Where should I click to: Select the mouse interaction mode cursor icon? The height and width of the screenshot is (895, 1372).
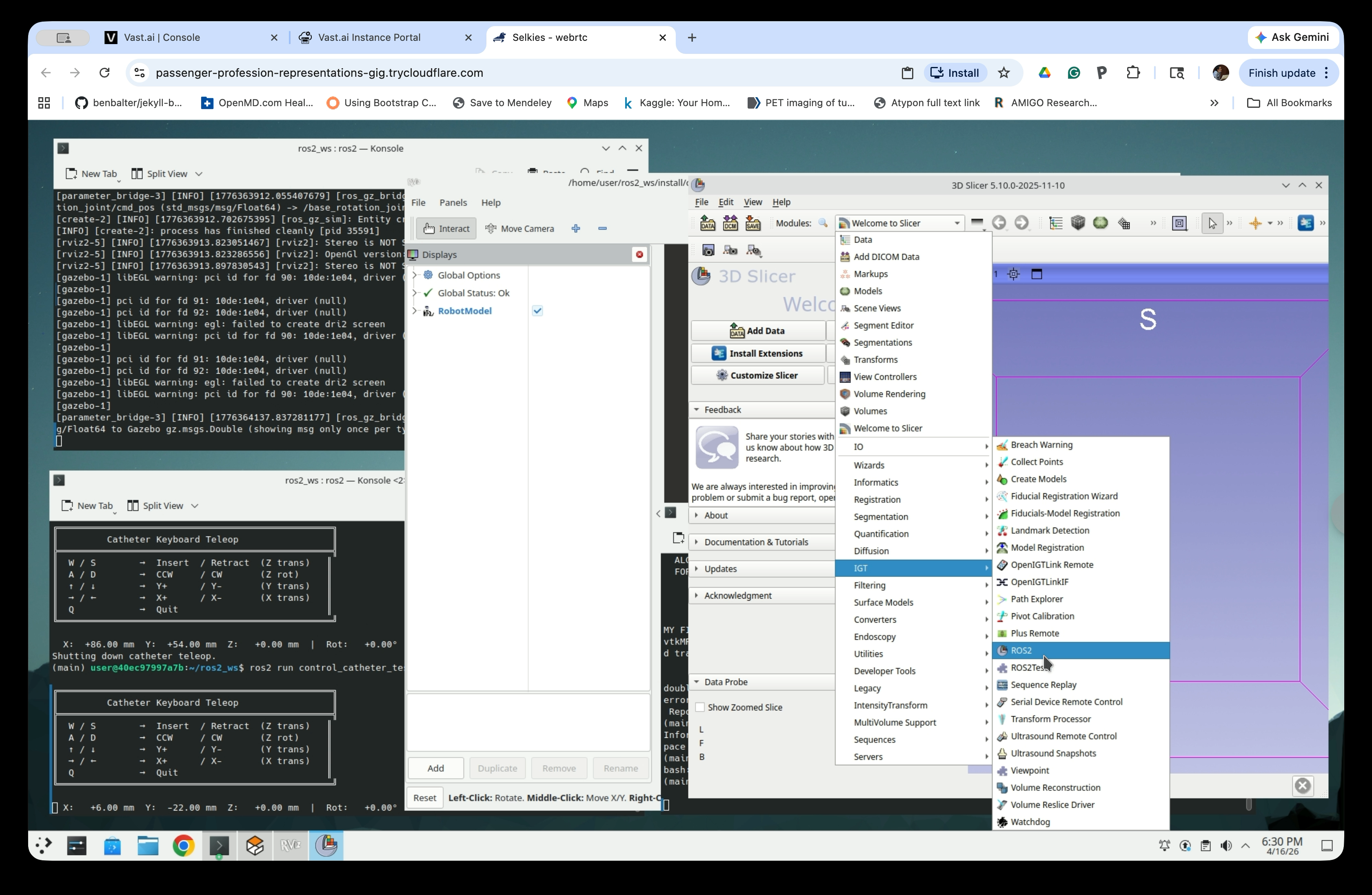1212,223
